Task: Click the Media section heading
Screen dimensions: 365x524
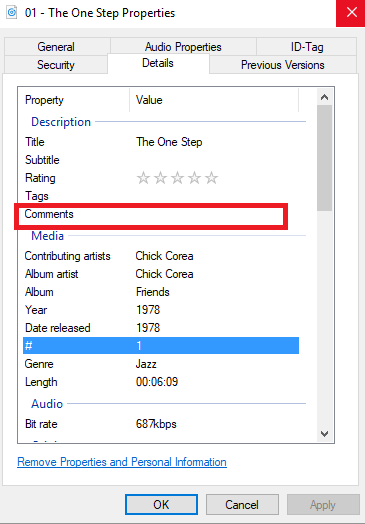Action: (x=47, y=236)
